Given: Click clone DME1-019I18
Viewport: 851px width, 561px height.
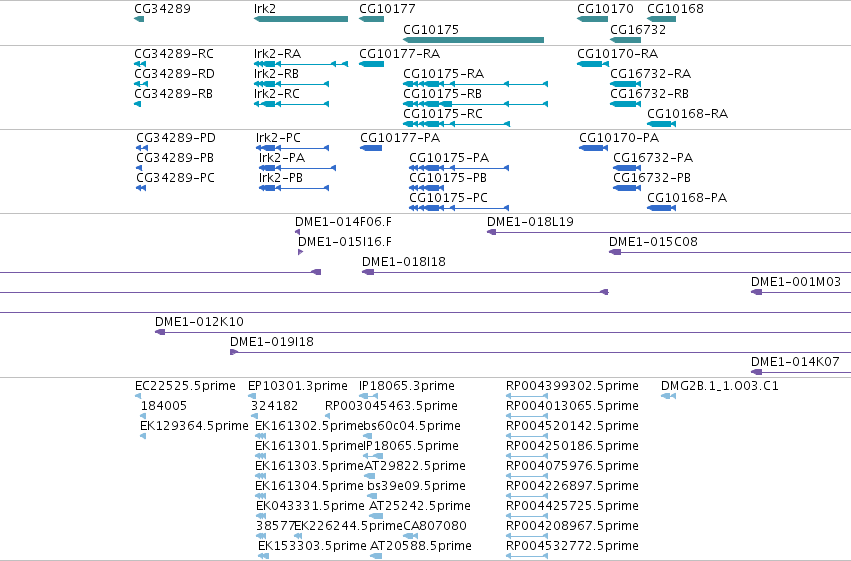Looking at the screenshot, I should tap(272, 342).
